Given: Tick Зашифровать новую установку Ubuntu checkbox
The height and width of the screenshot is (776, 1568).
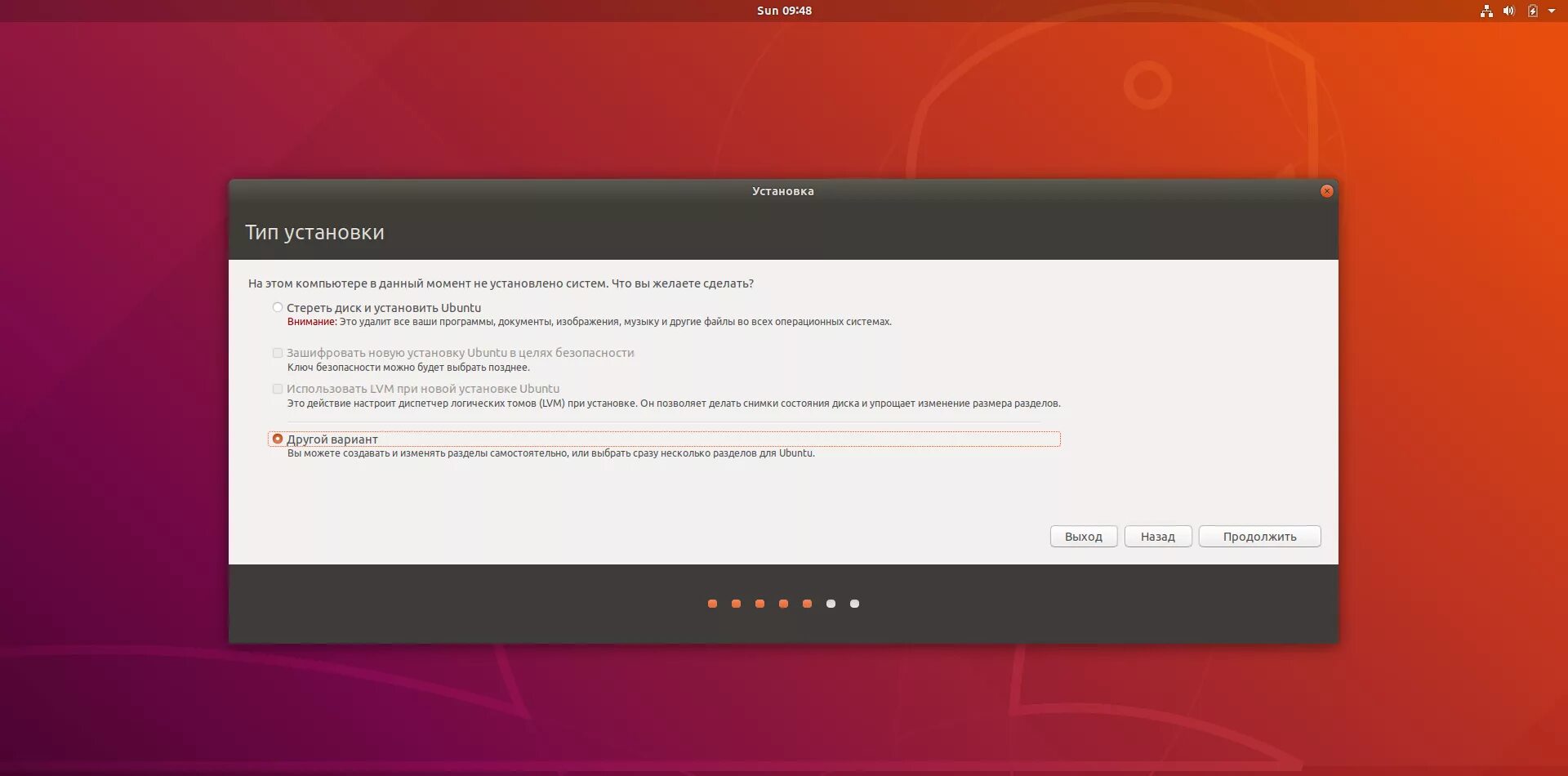Looking at the screenshot, I should tap(278, 353).
